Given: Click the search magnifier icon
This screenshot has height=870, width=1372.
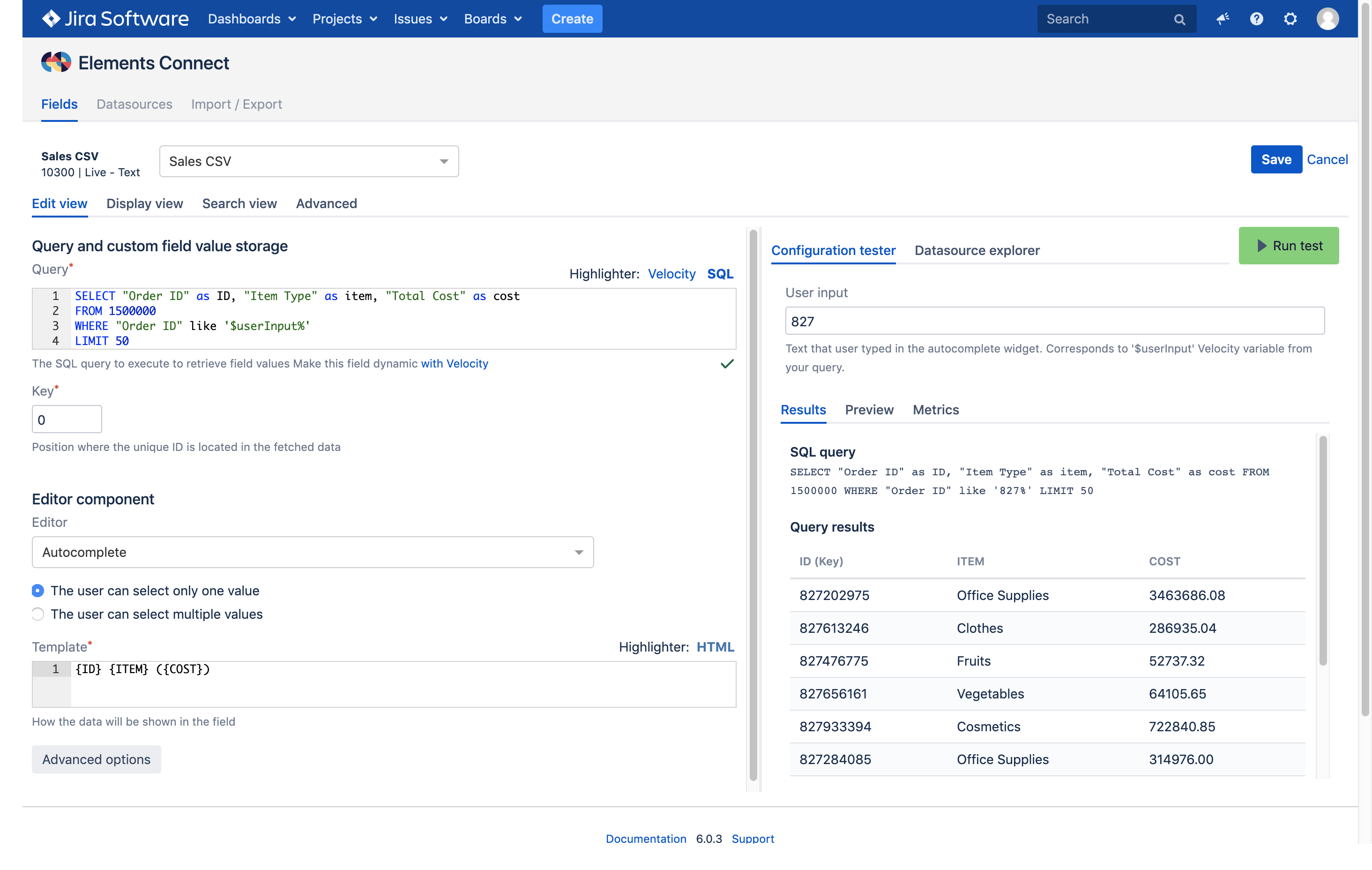Looking at the screenshot, I should [x=1179, y=19].
